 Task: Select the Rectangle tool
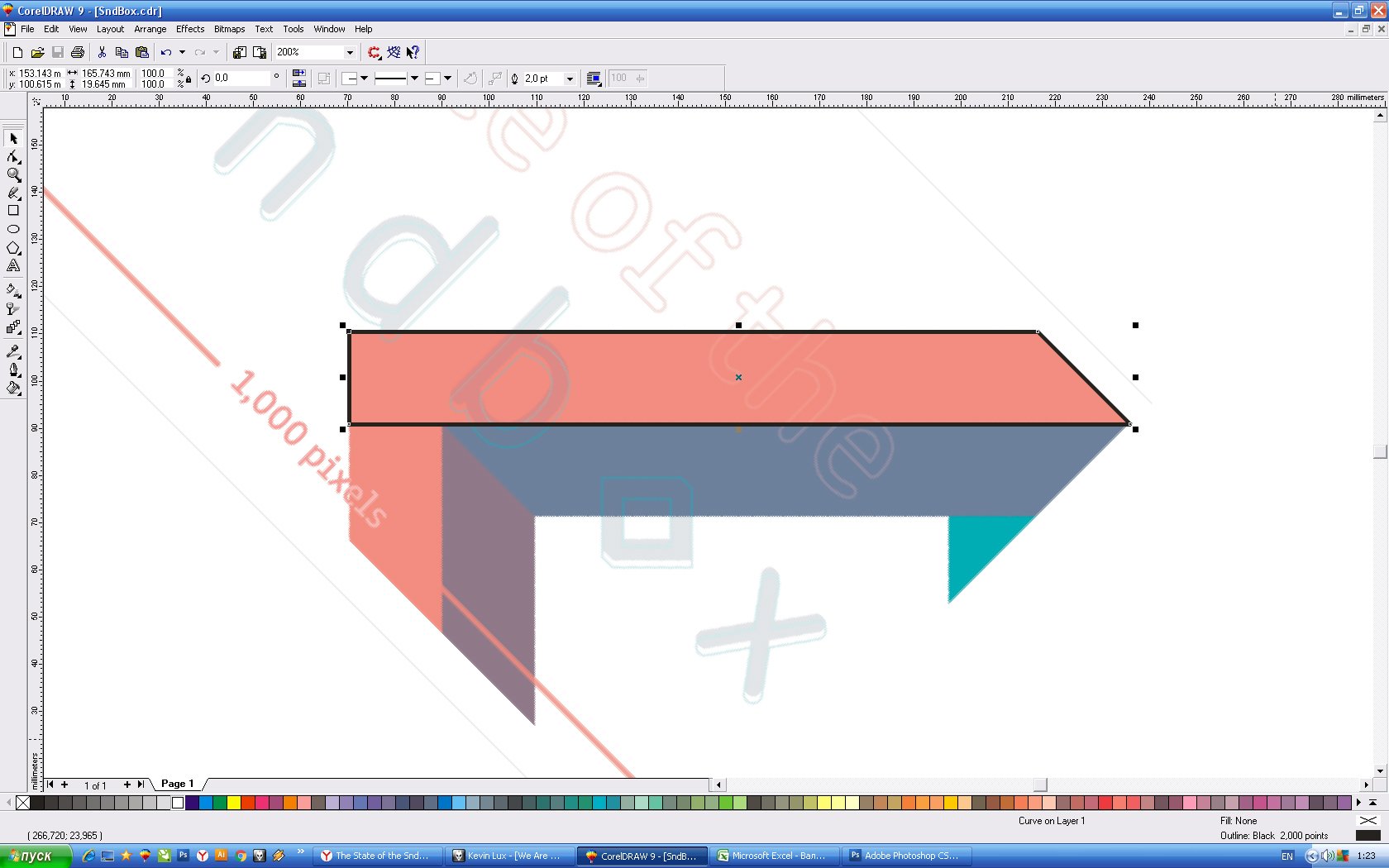click(x=13, y=211)
